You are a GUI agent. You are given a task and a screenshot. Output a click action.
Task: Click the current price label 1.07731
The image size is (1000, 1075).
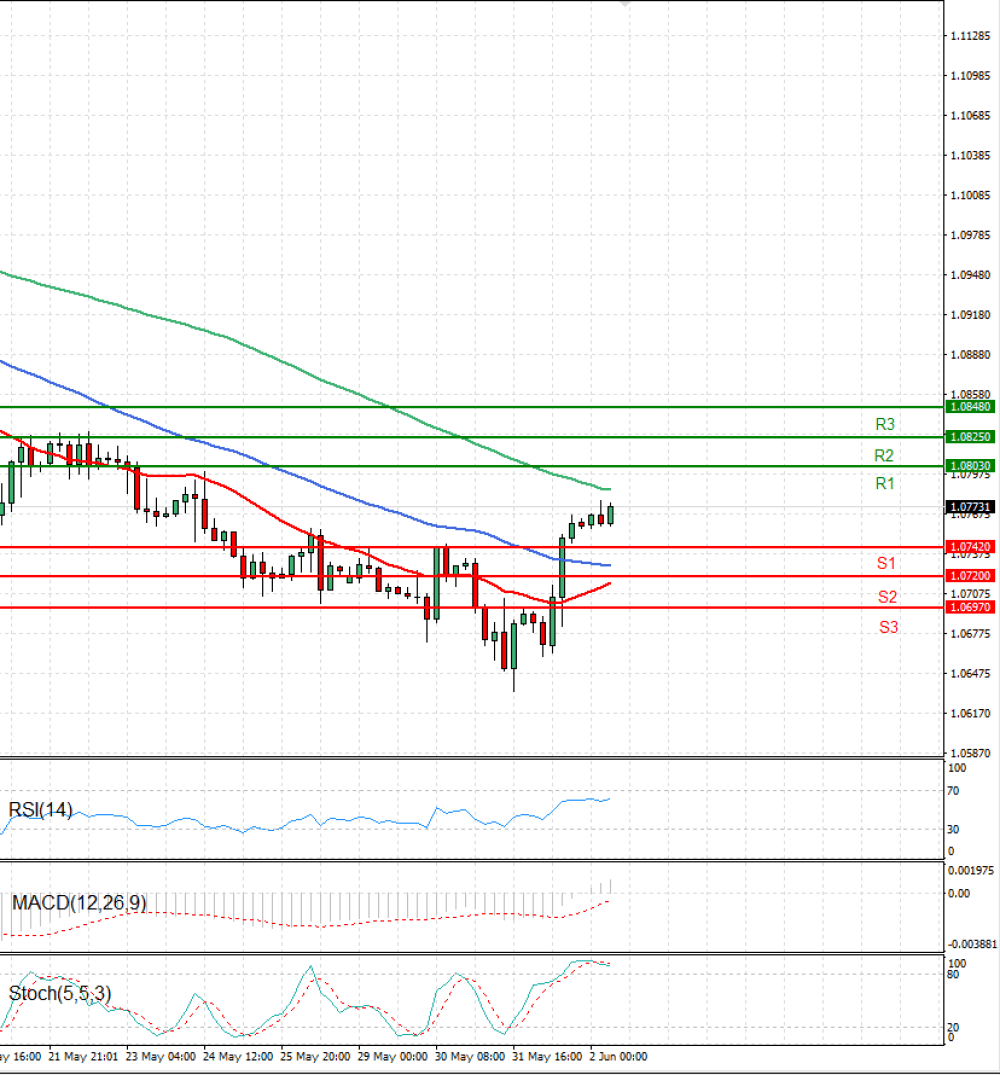click(x=970, y=507)
